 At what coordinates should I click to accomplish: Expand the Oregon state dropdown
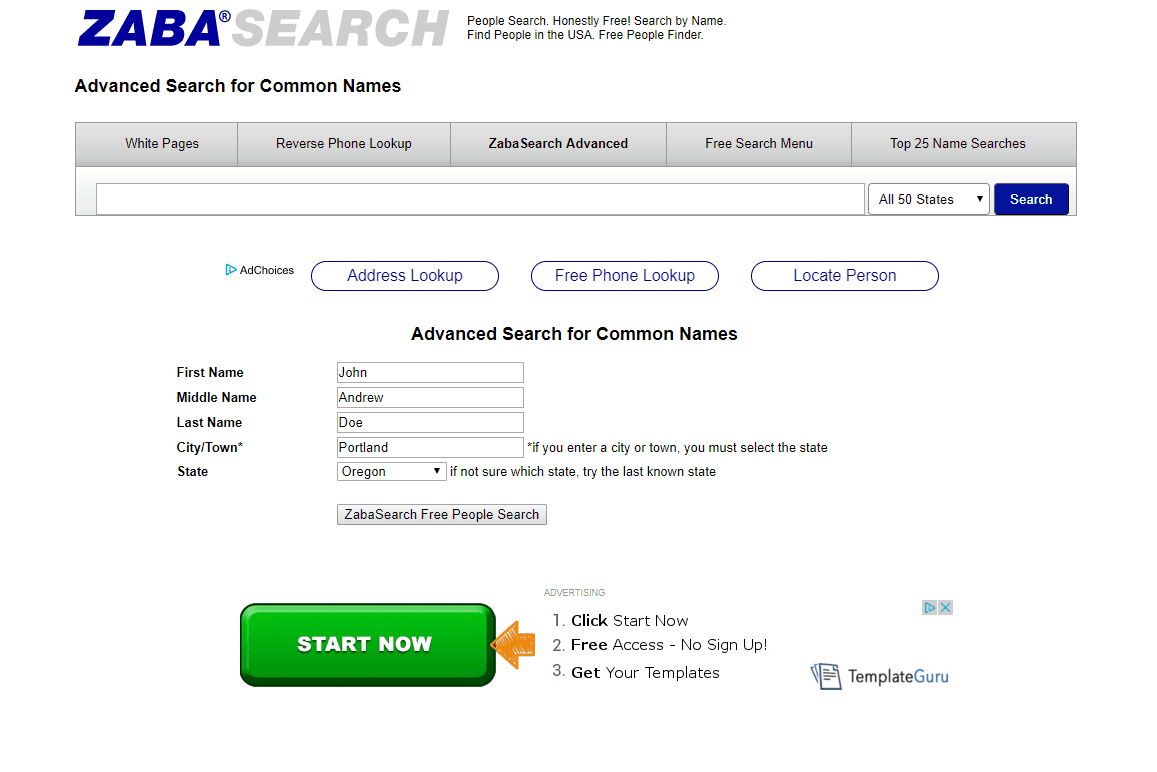click(391, 471)
